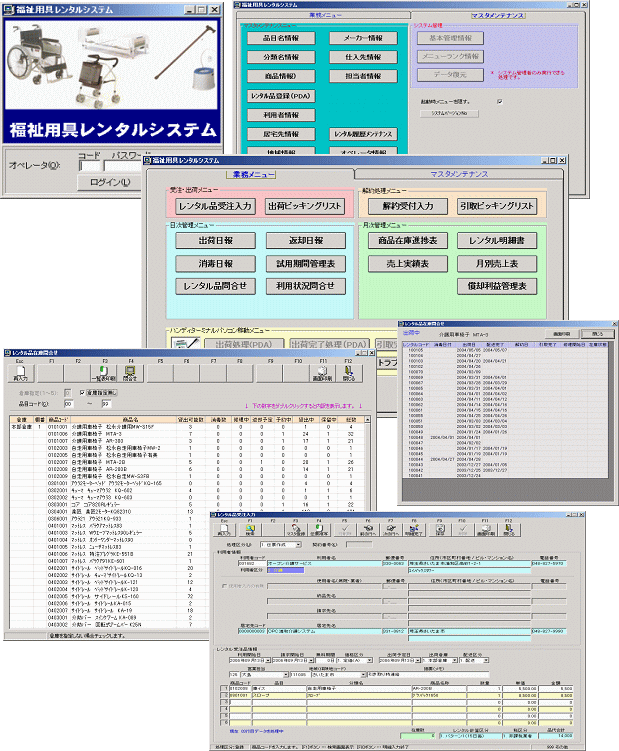This screenshot has width=619, height=751.
Task: Toggle the greyed user-input checkbox in order entry
Action: [x=224, y=586]
